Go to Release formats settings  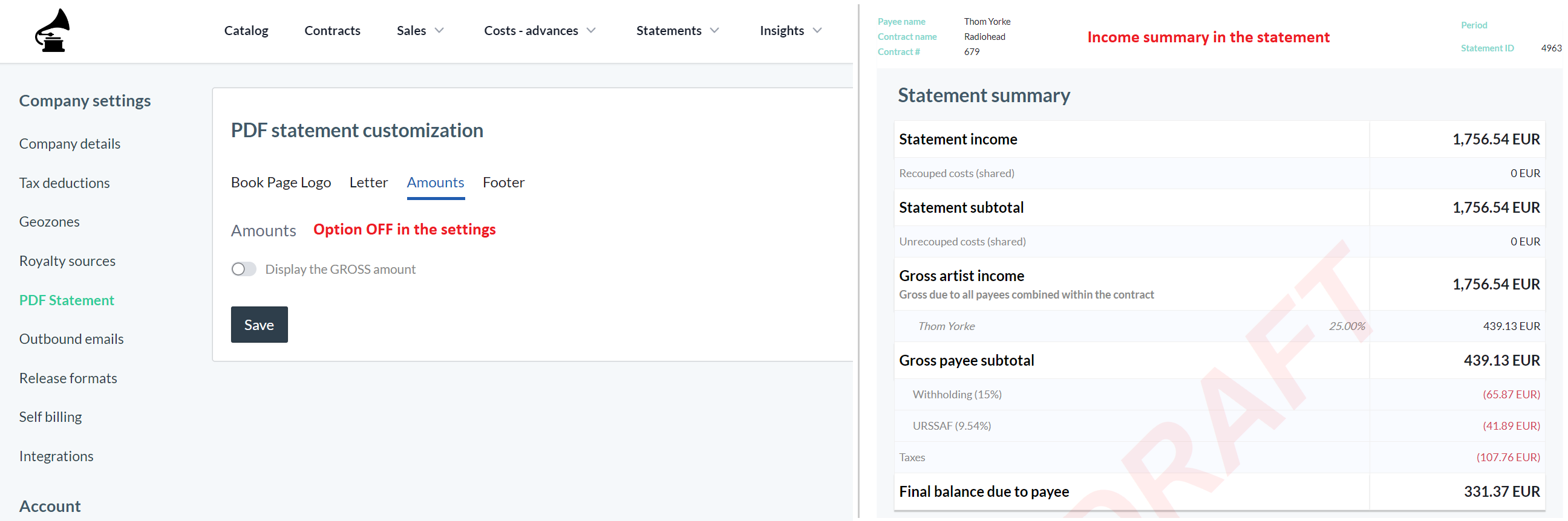[x=68, y=378]
